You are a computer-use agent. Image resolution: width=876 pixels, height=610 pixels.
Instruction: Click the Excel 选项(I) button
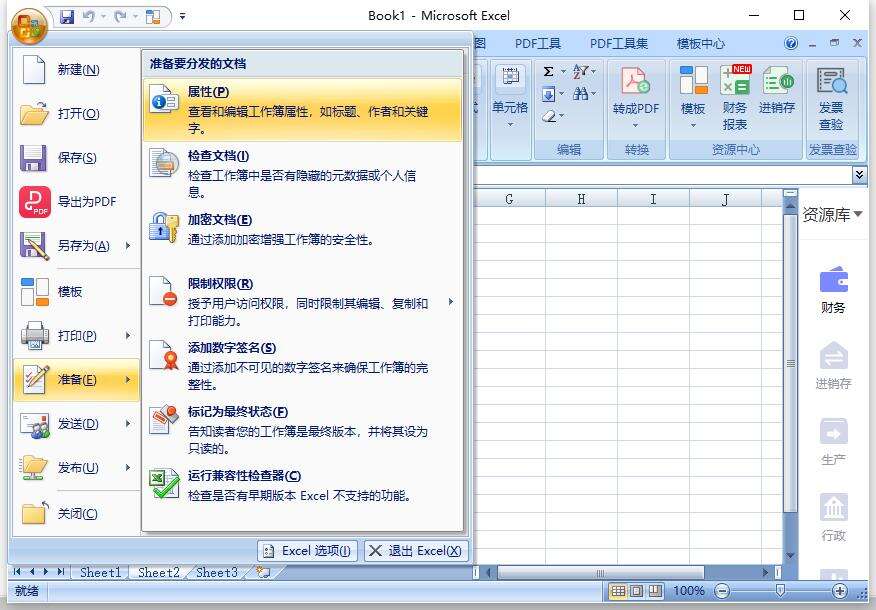point(307,551)
